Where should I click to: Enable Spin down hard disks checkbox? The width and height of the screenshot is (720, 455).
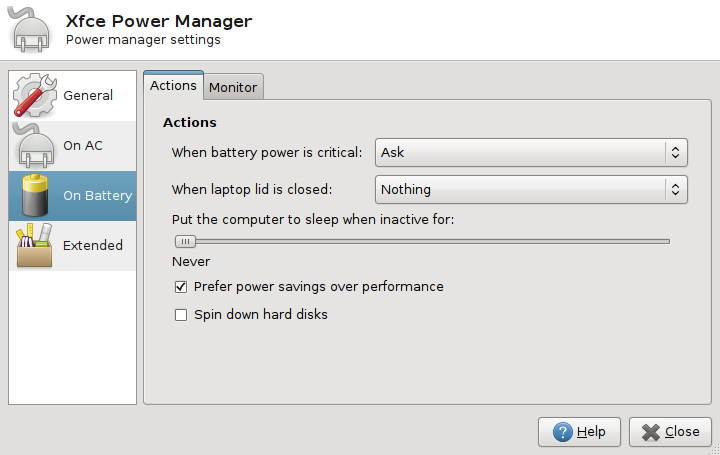181,315
